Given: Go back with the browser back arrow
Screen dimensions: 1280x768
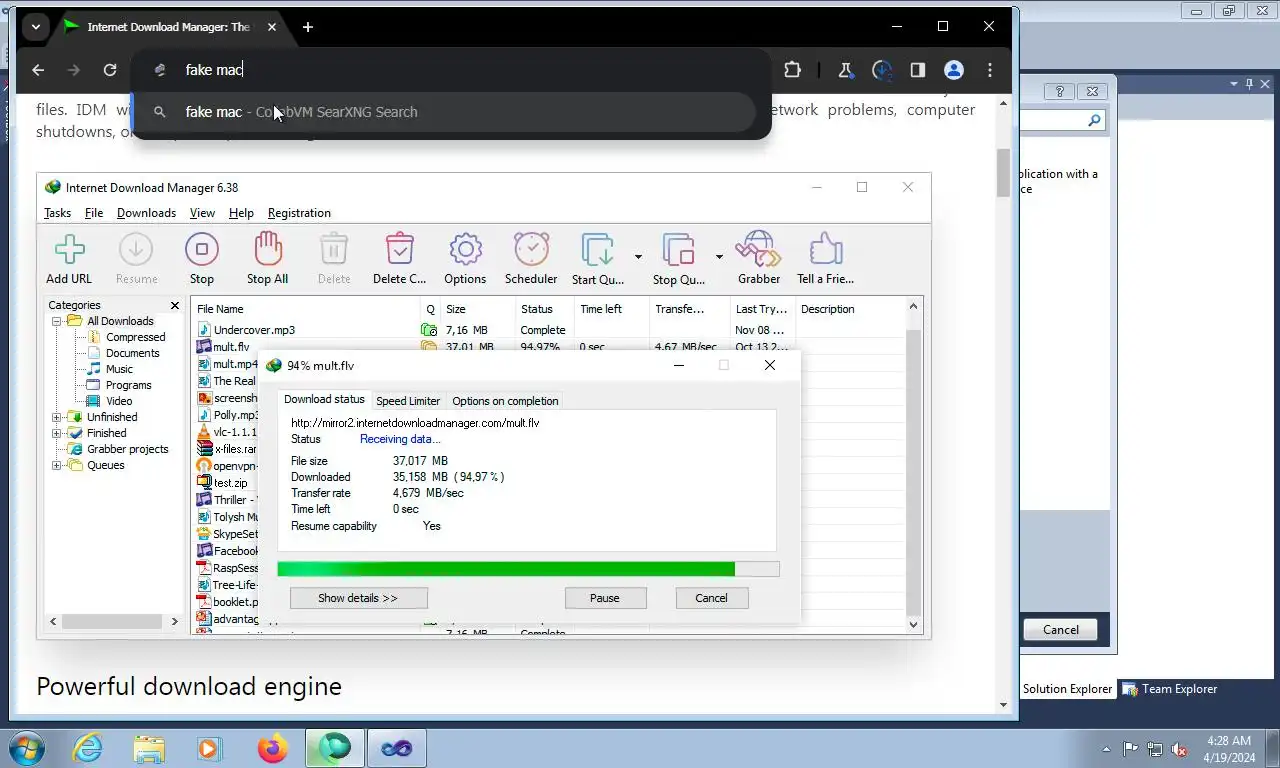Looking at the screenshot, I should (38, 70).
